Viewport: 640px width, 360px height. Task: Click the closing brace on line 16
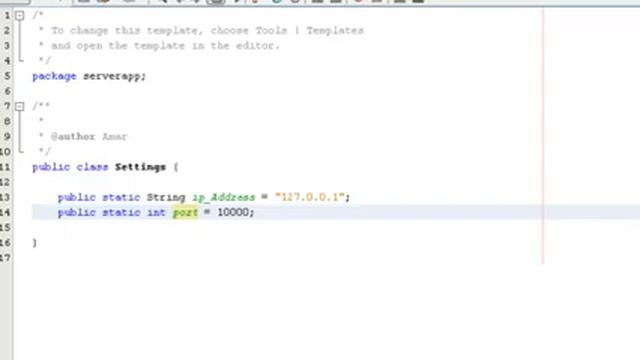(x=35, y=242)
